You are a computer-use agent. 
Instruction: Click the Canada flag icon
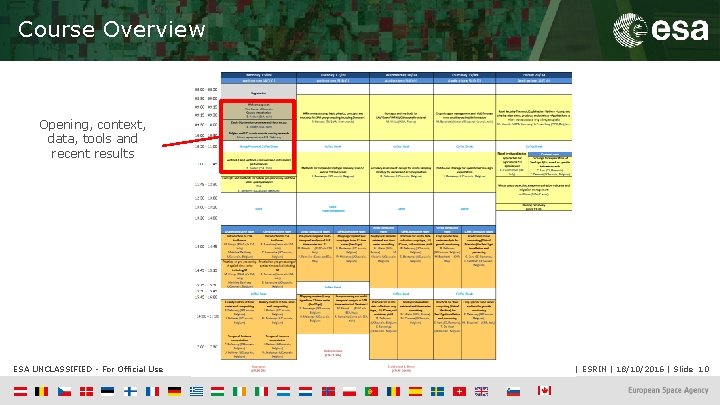tap(545, 391)
